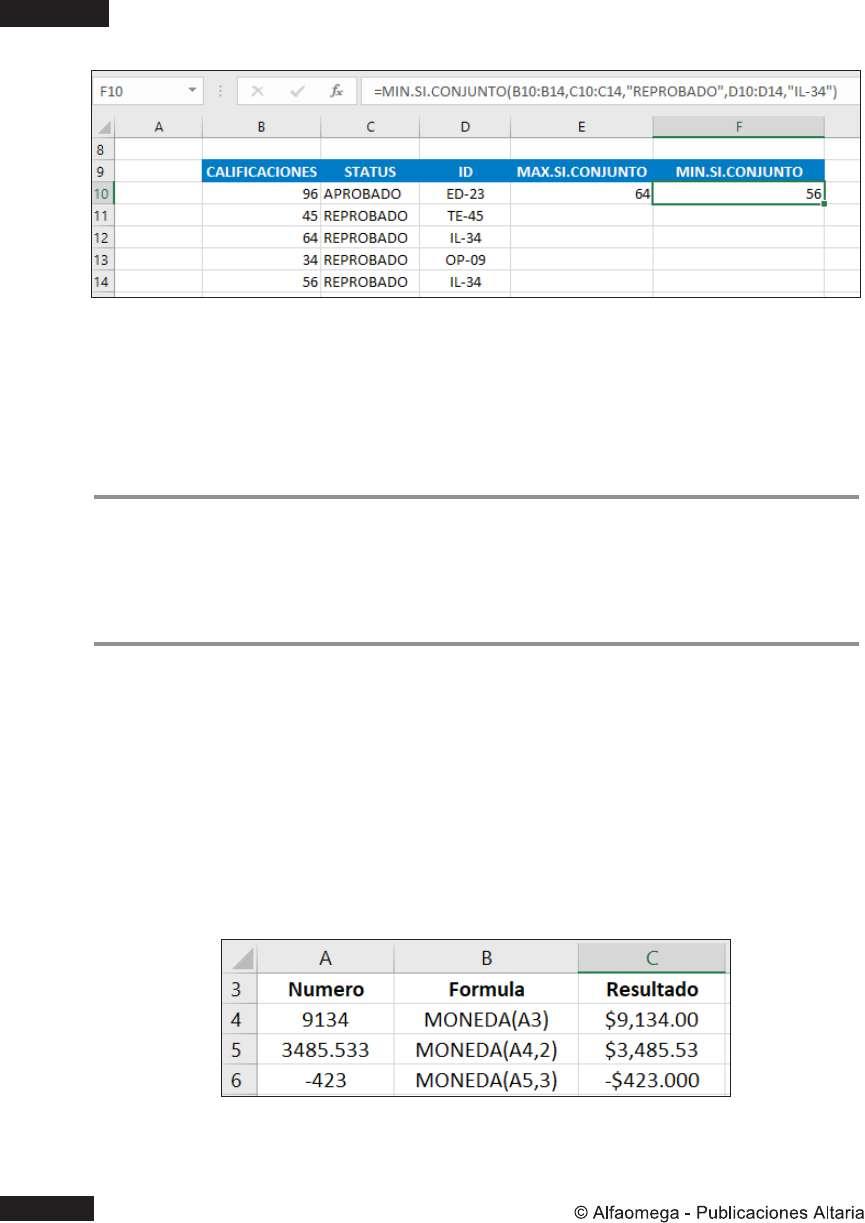Image resolution: width=865 pixels, height=1223 pixels.
Task: Select the APROBADO status cell
Action: click(370, 194)
